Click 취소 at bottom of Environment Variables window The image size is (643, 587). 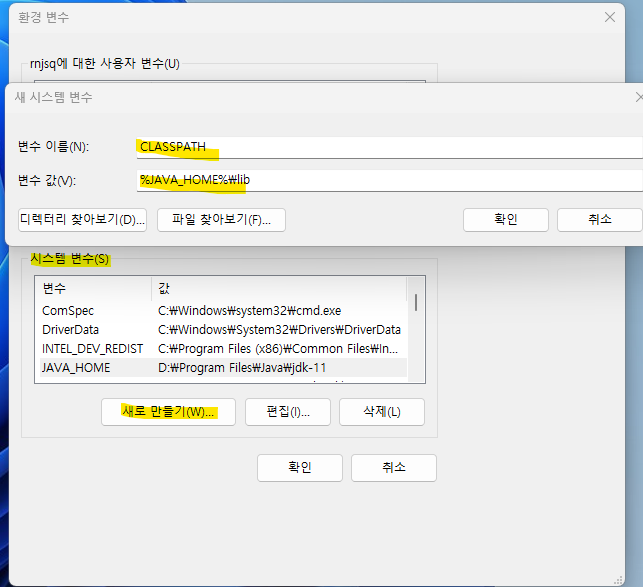coord(394,468)
